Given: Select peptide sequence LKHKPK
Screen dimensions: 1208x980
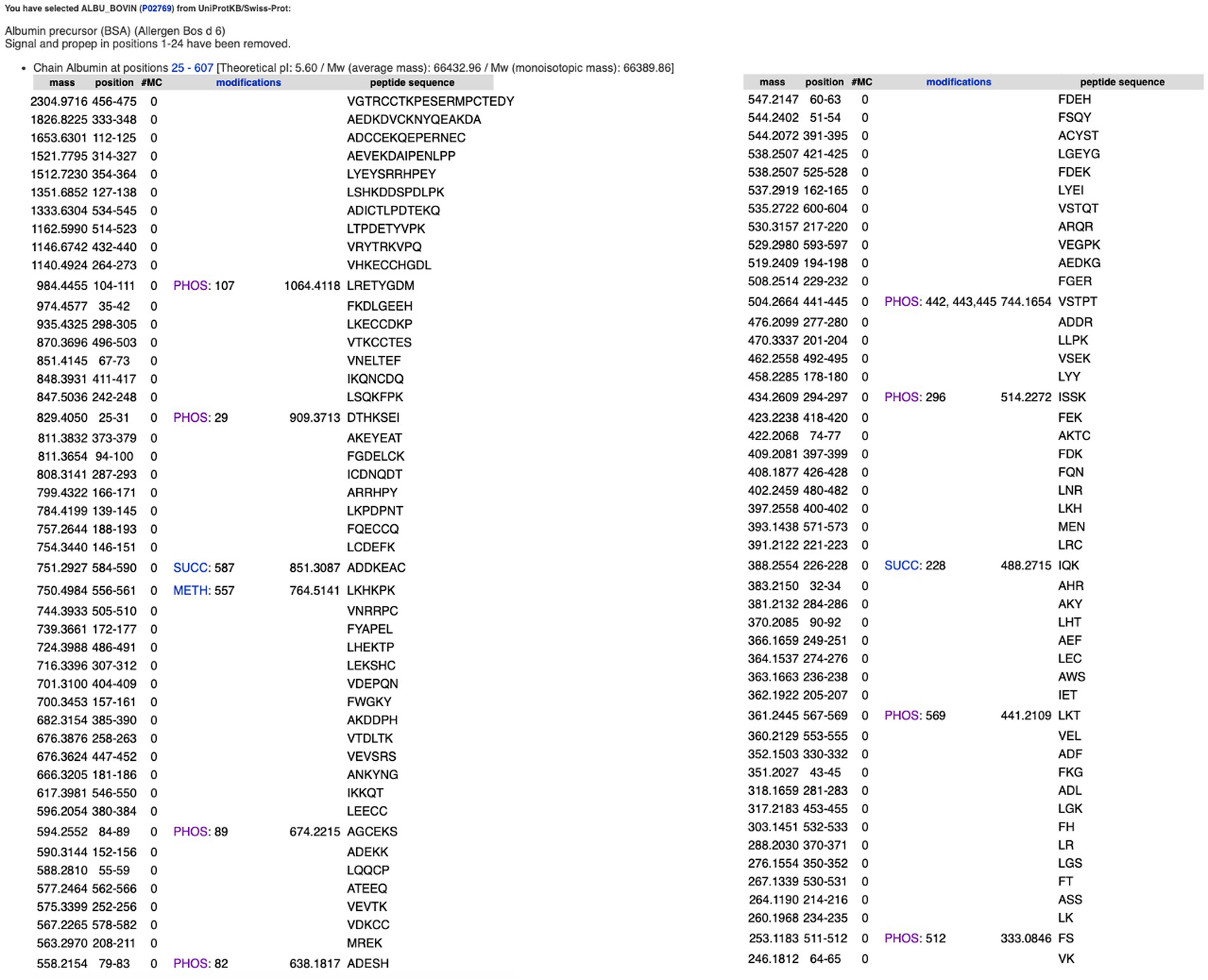Looking at the screenshot, I should 371,591.
